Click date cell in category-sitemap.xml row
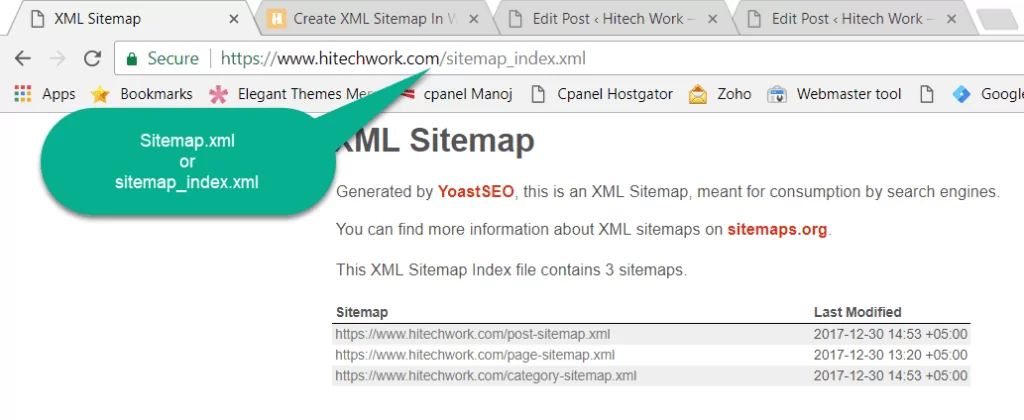Image resolution: width=1024 pixels, height=420 pixels. click(x=890, y=376)
